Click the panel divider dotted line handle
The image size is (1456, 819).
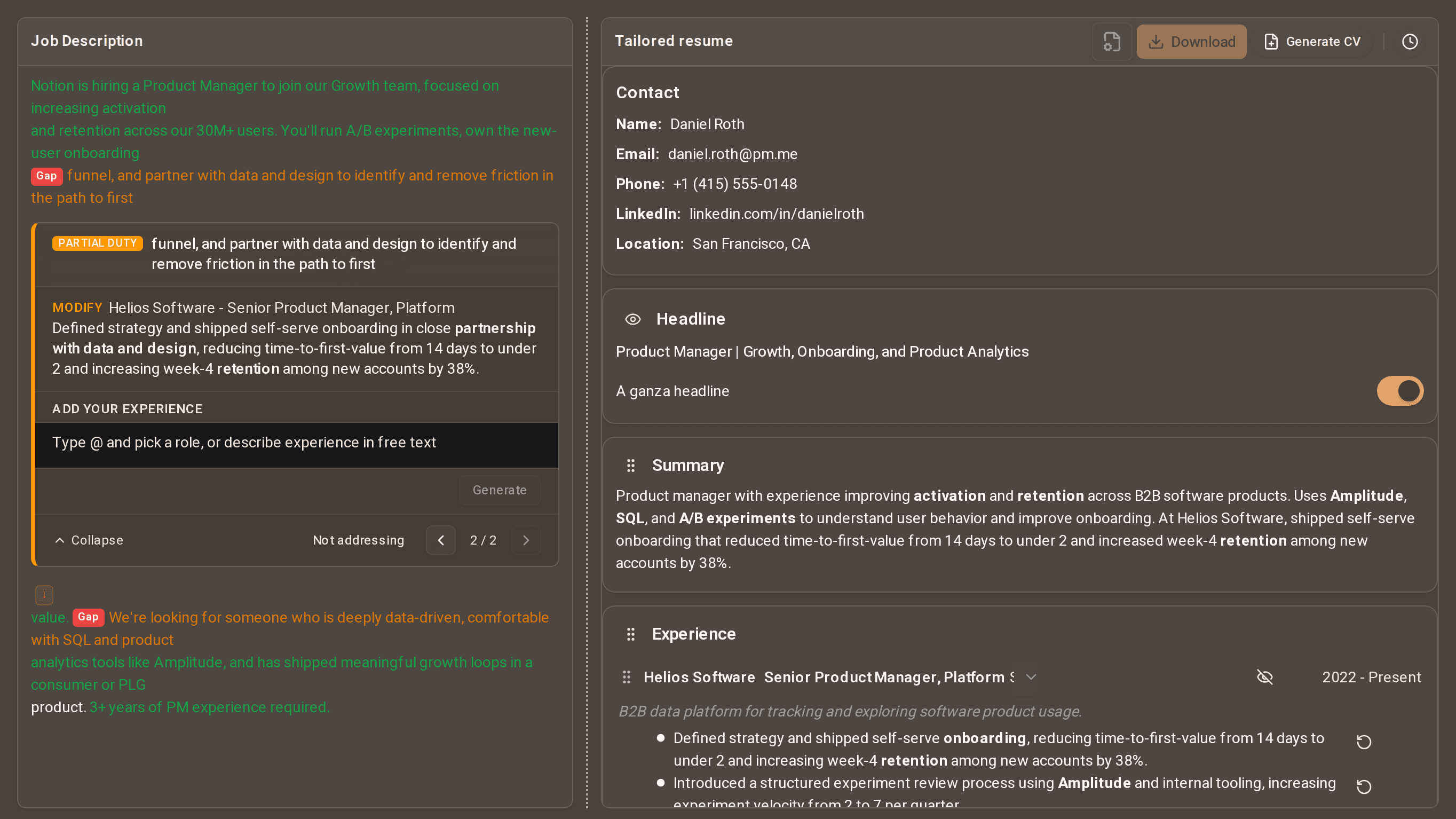(587, 413)
